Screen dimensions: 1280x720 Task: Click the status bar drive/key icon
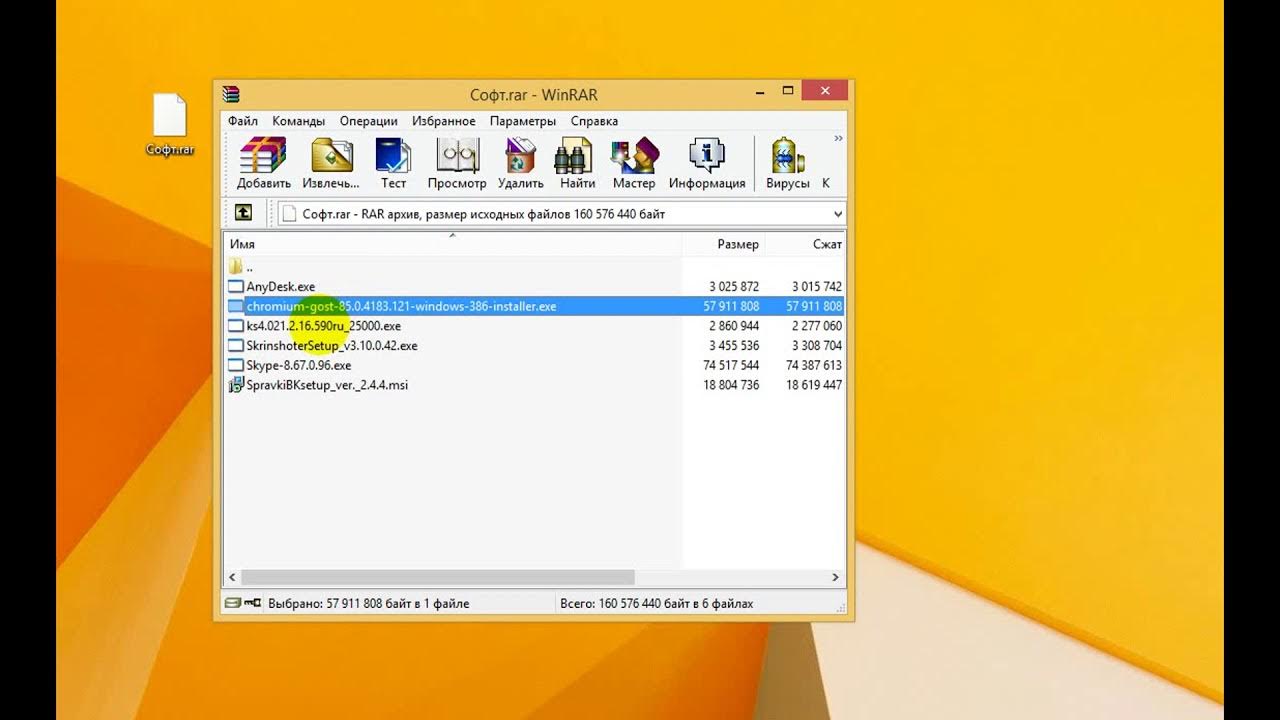tap(243, 603)
